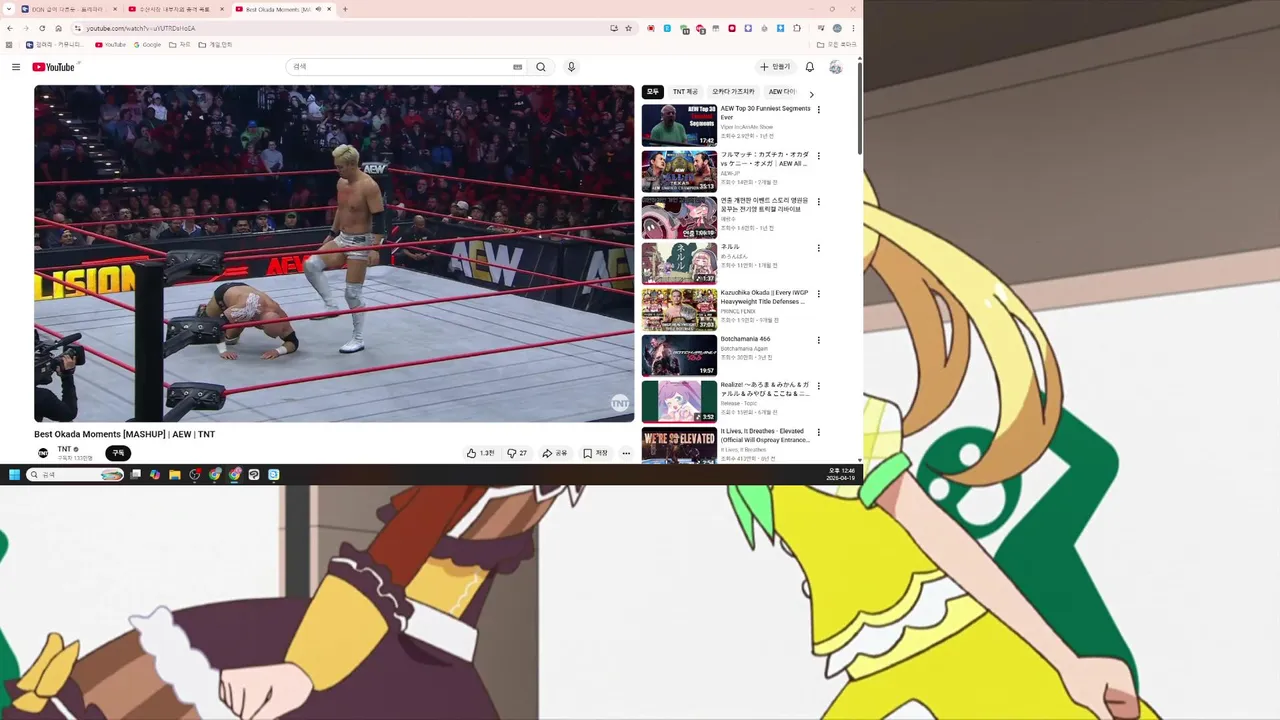The width and height of the screenshot is (1280, 720).
Task: Go to YouTube home via logo
Action: tap(53, 67)
